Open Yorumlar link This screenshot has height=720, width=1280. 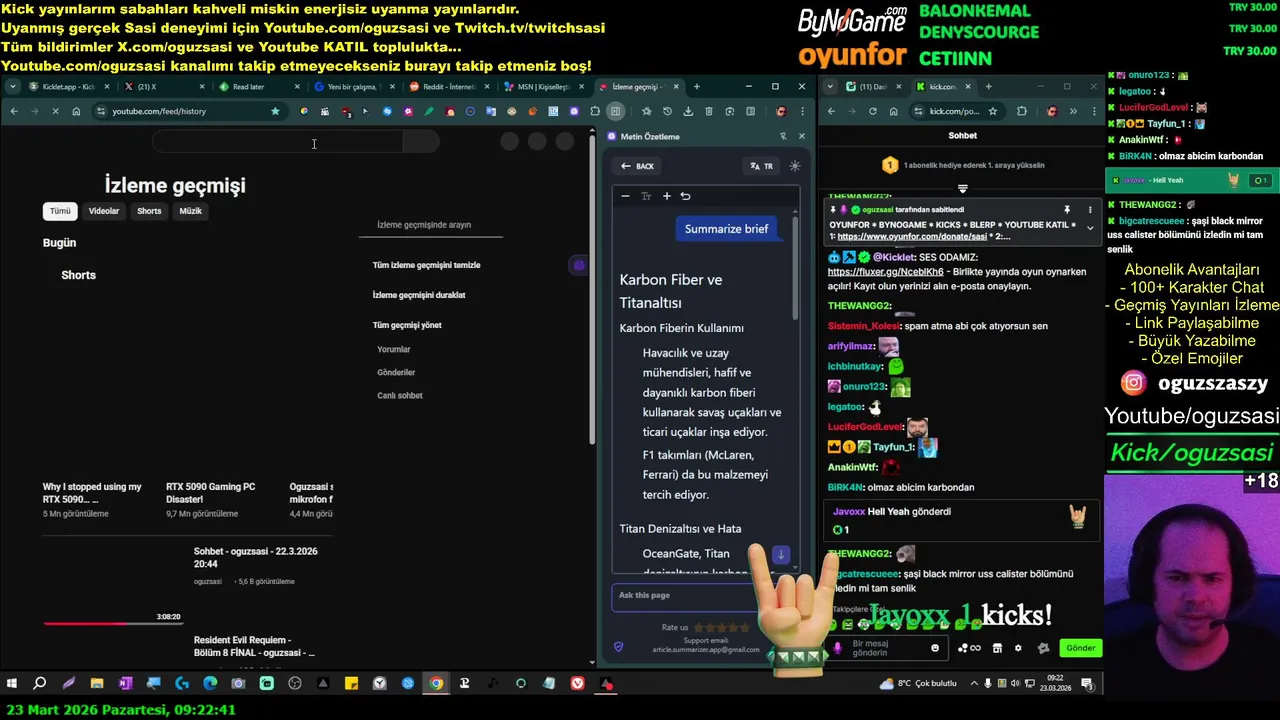pyautogui.click(x=393, y=349)
